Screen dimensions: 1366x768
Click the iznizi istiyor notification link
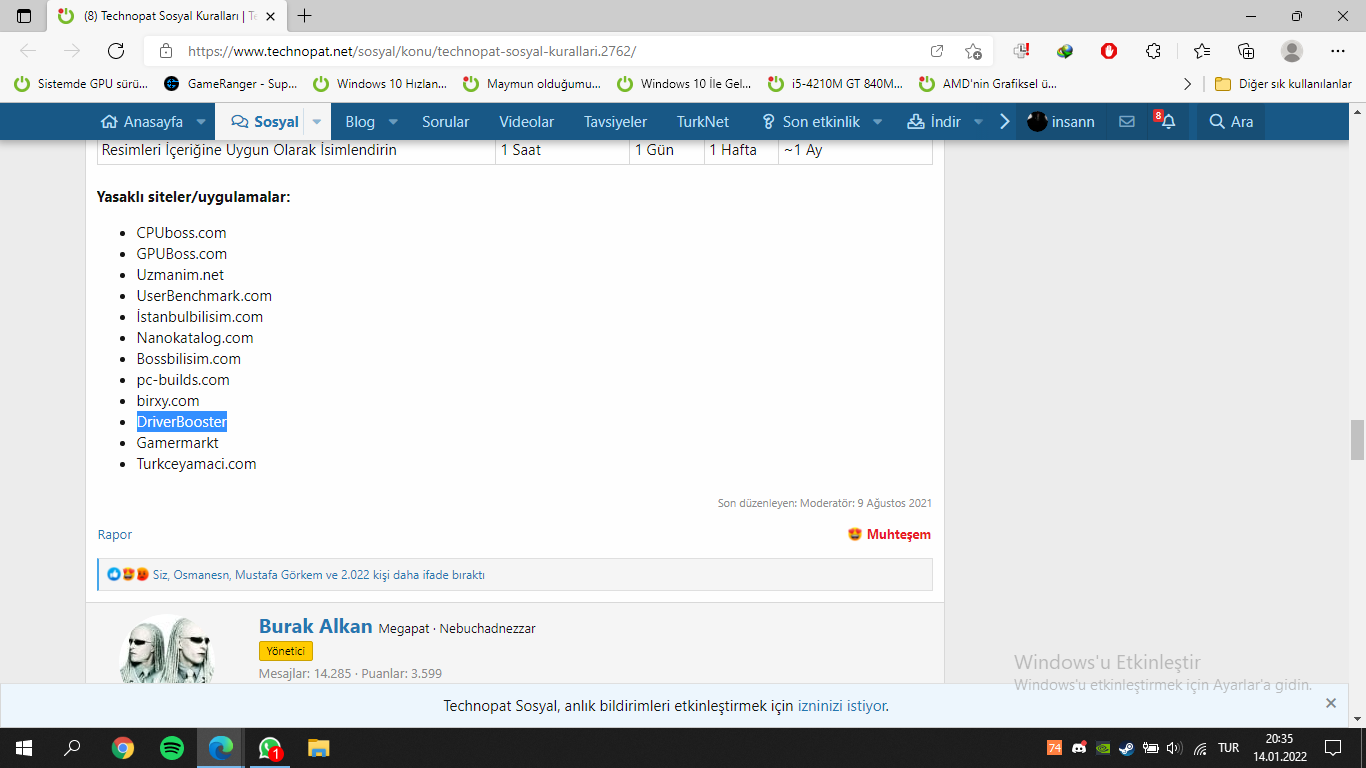click(x=841, y=706)
